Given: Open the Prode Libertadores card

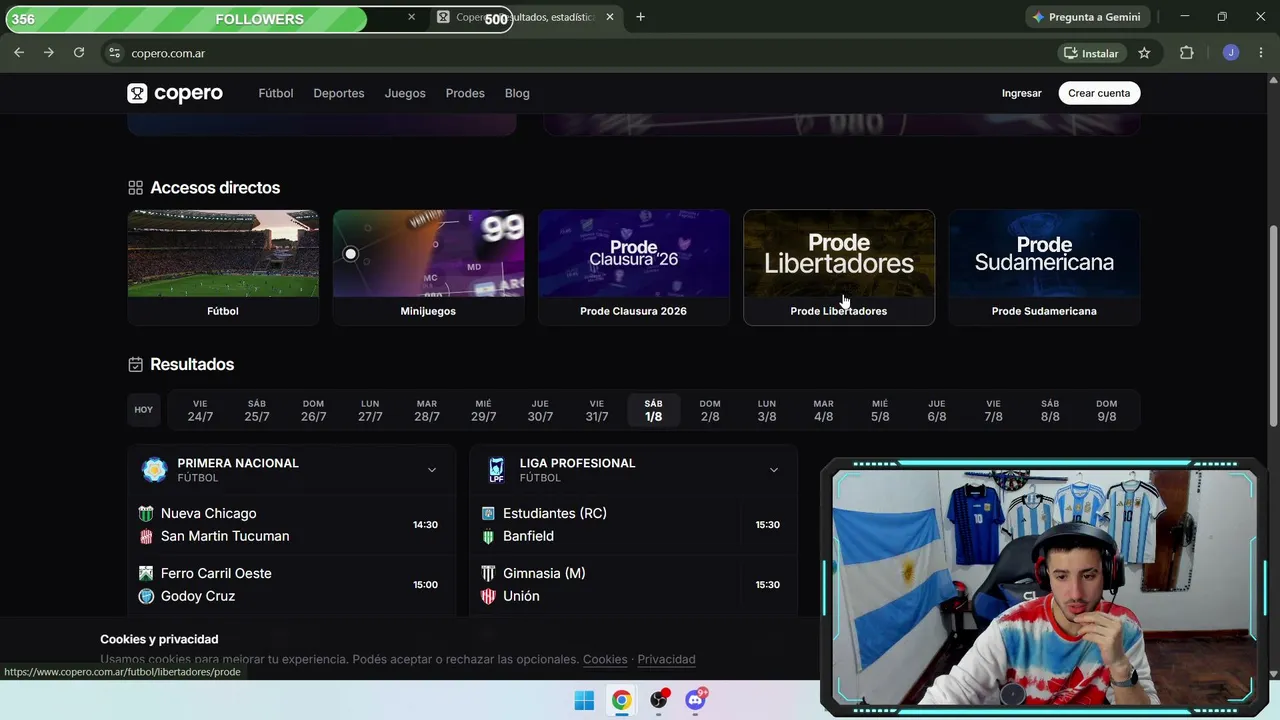Looking at the screenshot, I should click(x=839, y=267).
